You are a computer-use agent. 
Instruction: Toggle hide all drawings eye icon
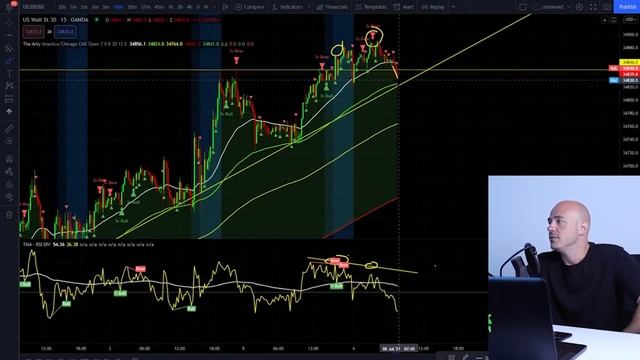click(9, 197)
